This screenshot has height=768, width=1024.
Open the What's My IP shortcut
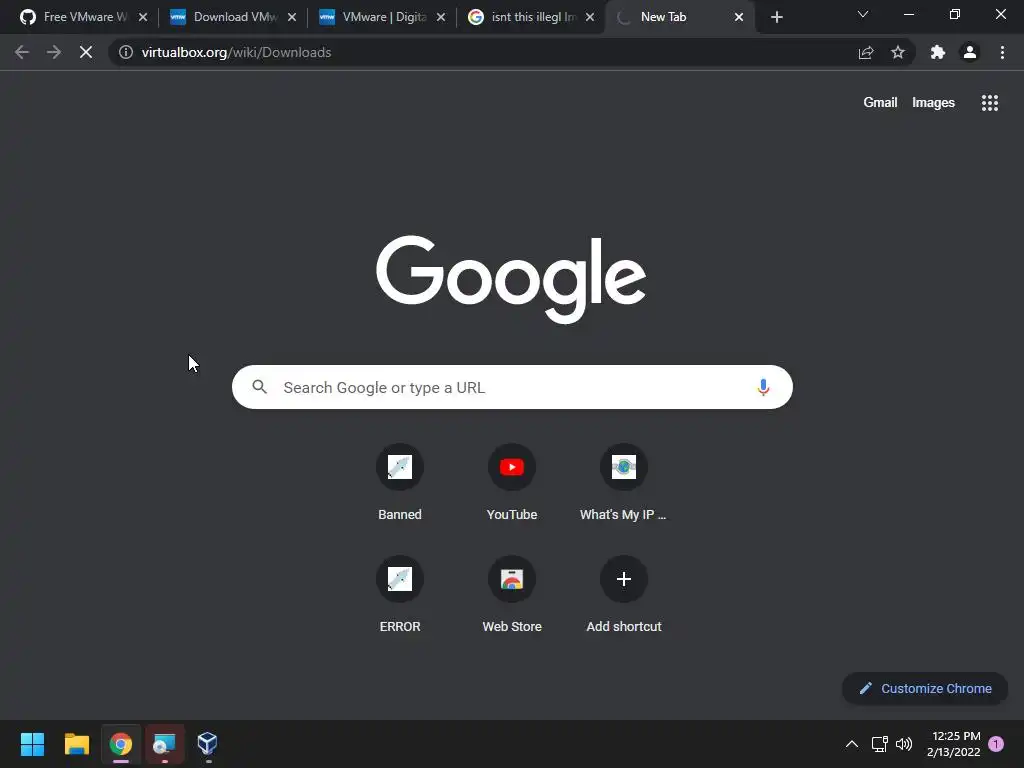coord(624,483)
